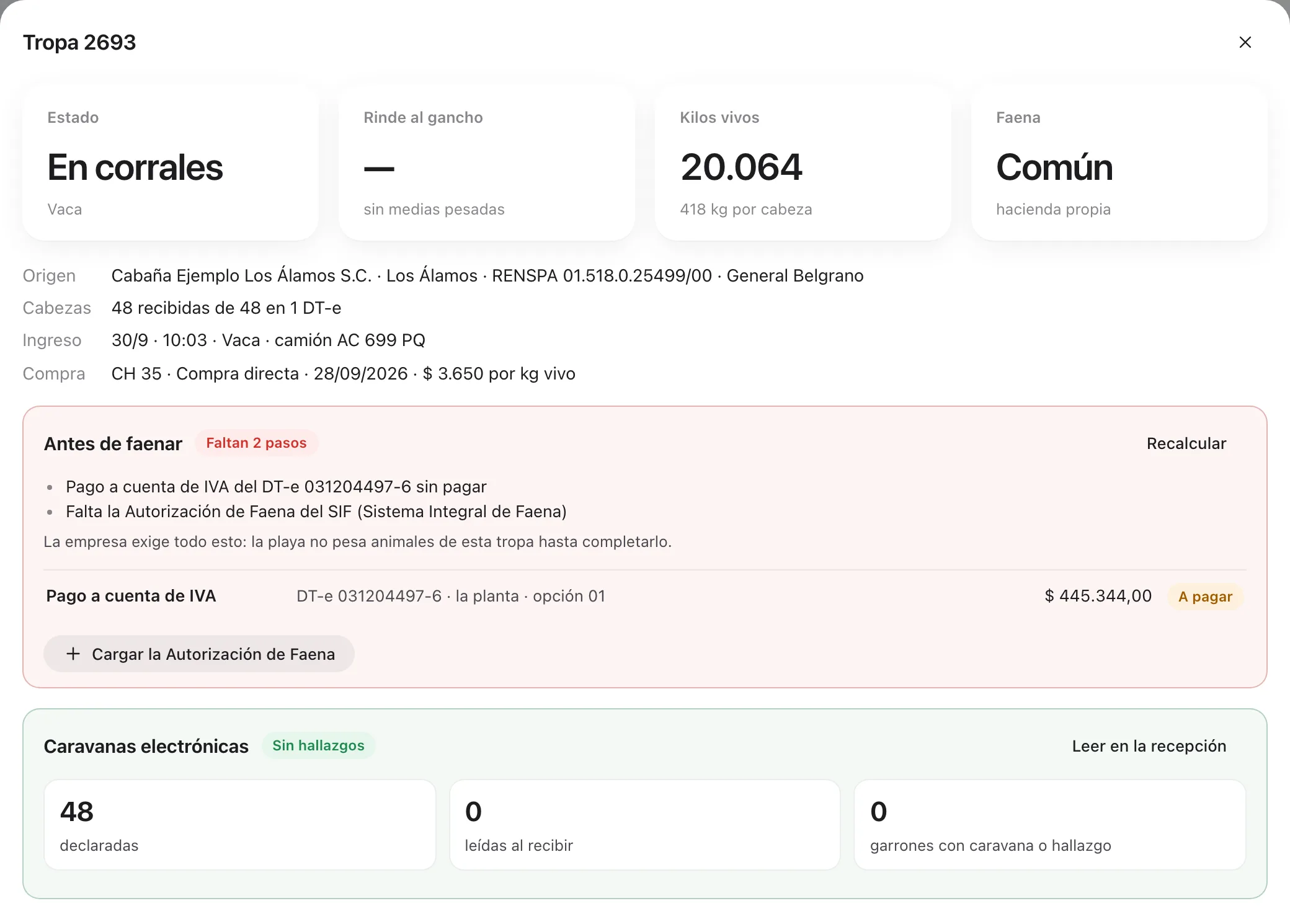Click the garrones con caravana o hallazgo tile
The width and height of the screenshot is (1290, 924).
tap(1050, 825)
